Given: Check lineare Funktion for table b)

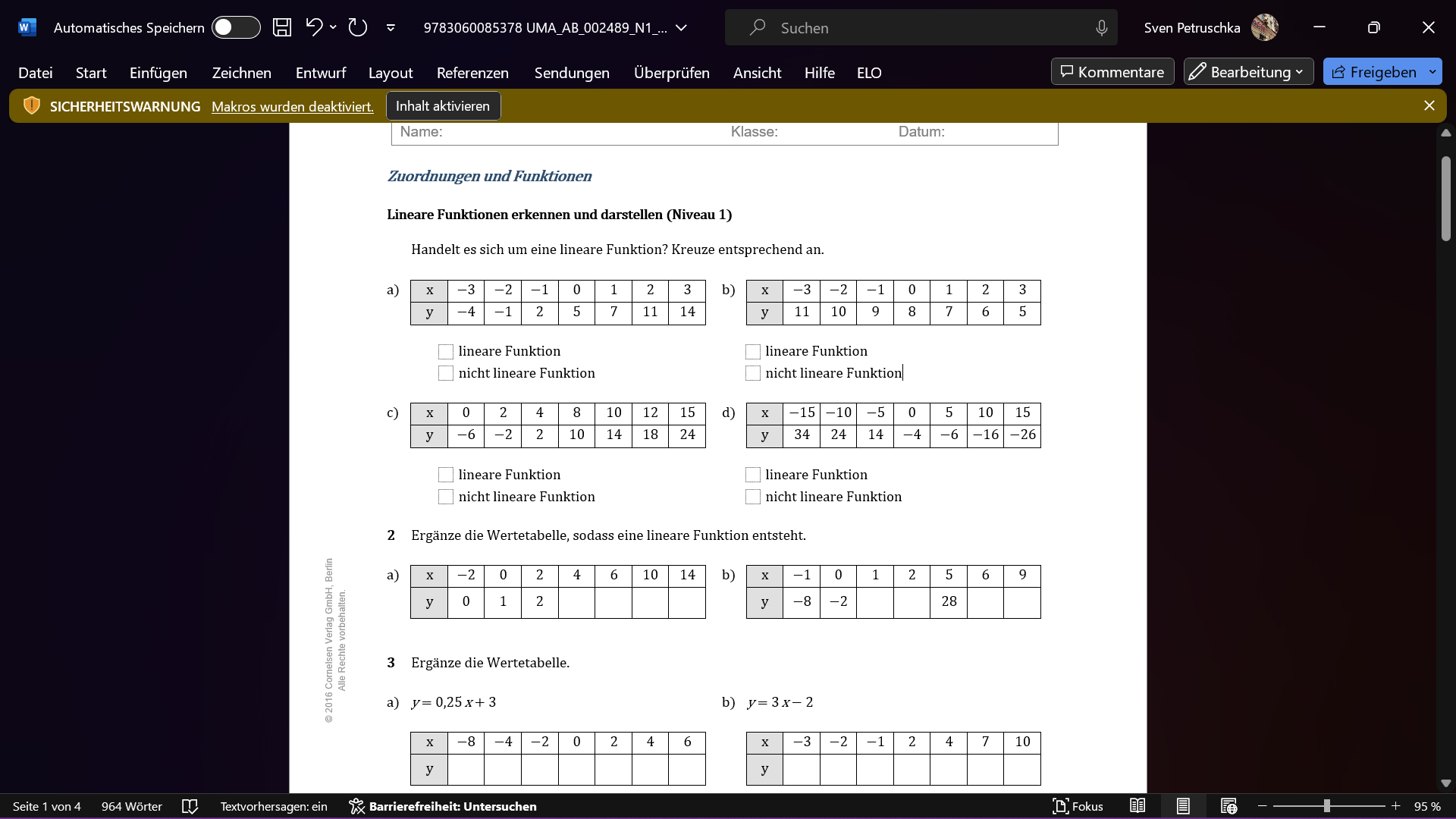Looking at the screenshot, I should [x=753, y=352].
